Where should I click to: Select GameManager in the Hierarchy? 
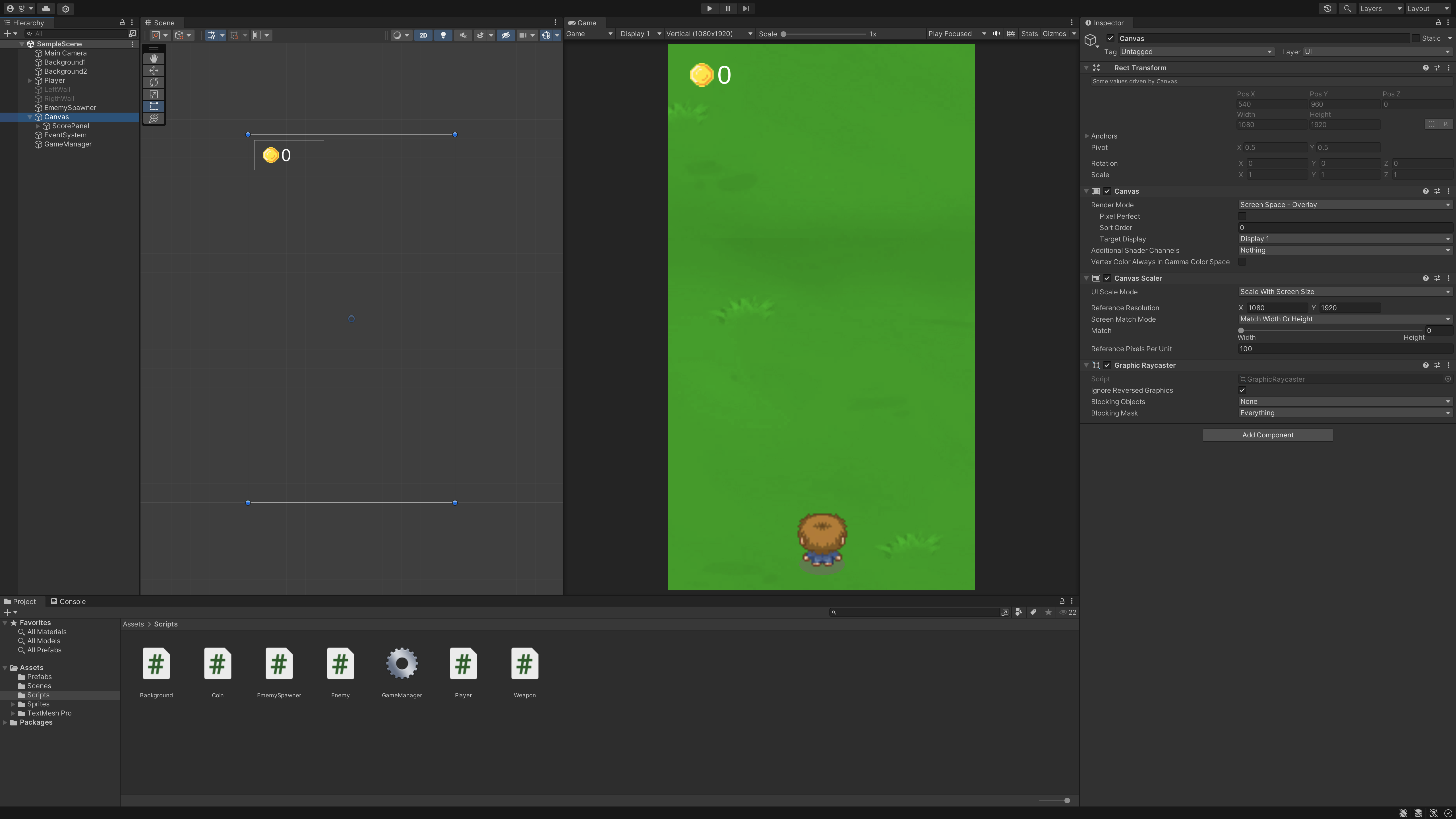pyautogui.click(x=67, y=144)
